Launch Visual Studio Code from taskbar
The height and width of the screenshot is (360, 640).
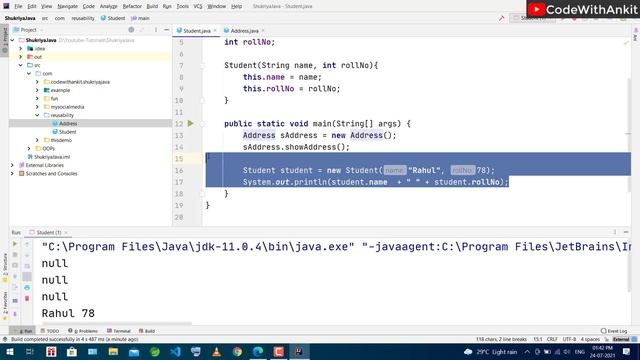point(176,351)
